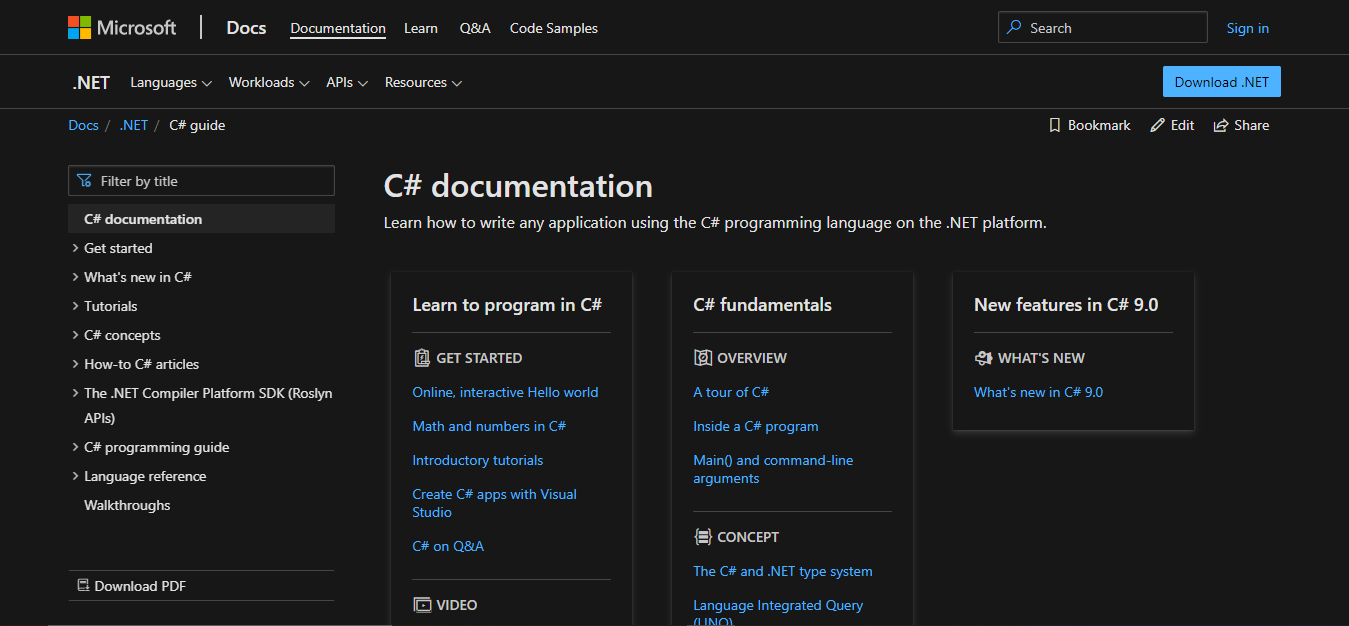Open the Languages dropdown menu
Viewport: 1349px width, 626px height.
(171, 83)
